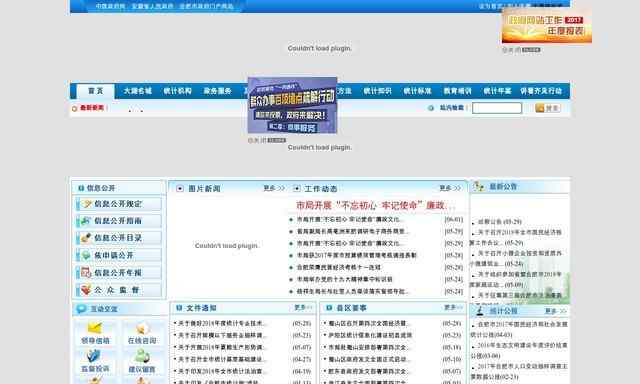Image resolution: width=640 pixels, height=384 pixels.
Task: Open 2017年合肥市人口变动抽样调查 bulletin link
Action: [x=519, y=372]
